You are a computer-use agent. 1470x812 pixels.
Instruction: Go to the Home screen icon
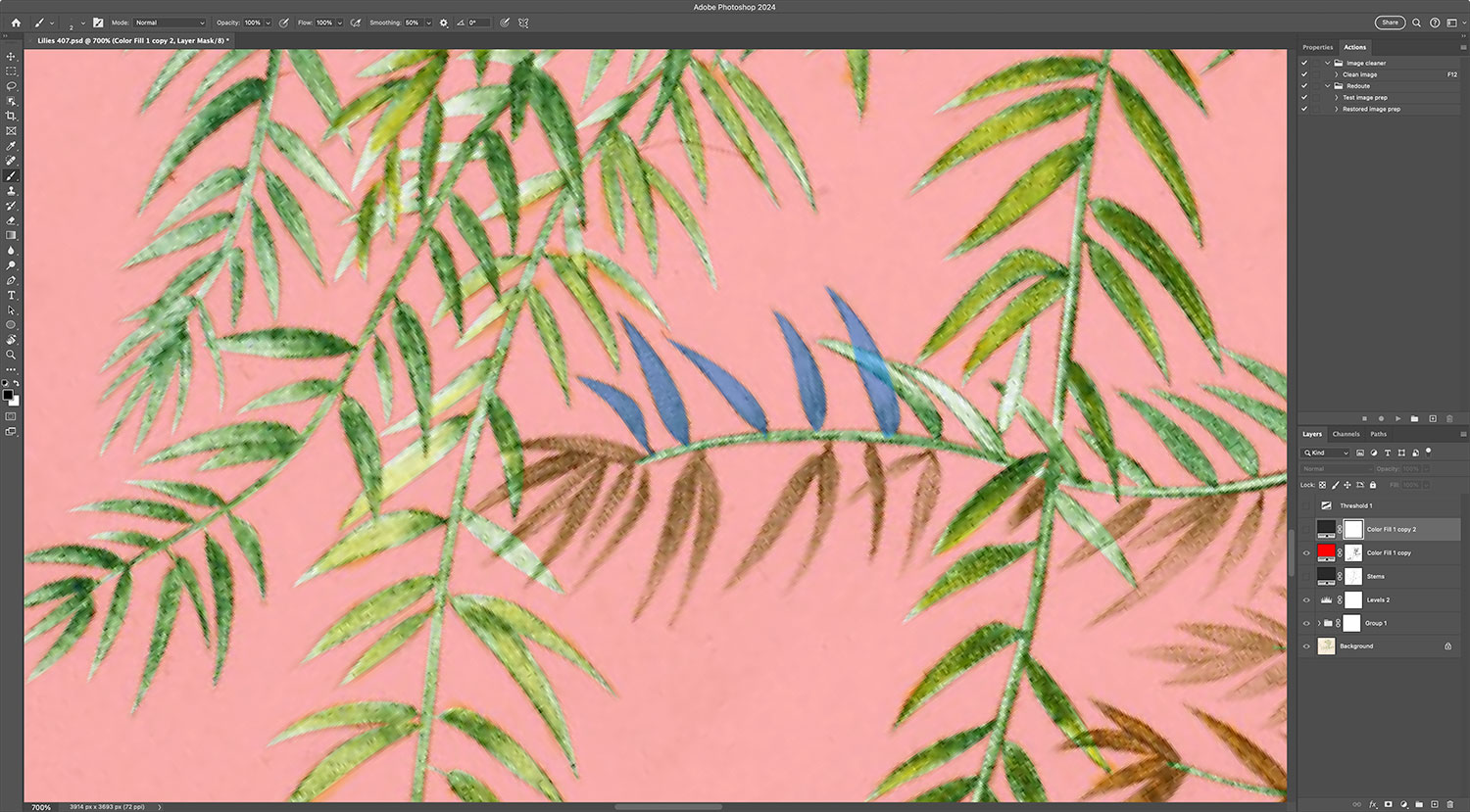tap(16, 23)
